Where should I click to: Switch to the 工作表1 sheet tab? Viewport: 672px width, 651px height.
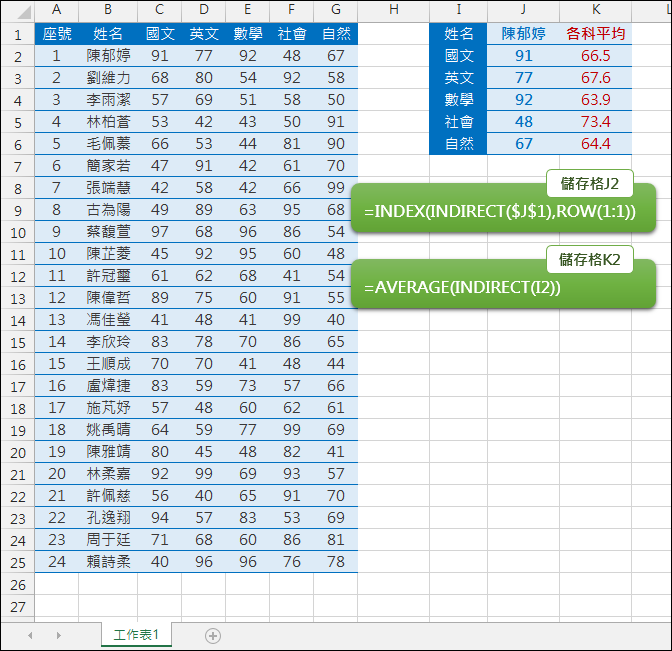pyautogui.click(x=136, y=635)
